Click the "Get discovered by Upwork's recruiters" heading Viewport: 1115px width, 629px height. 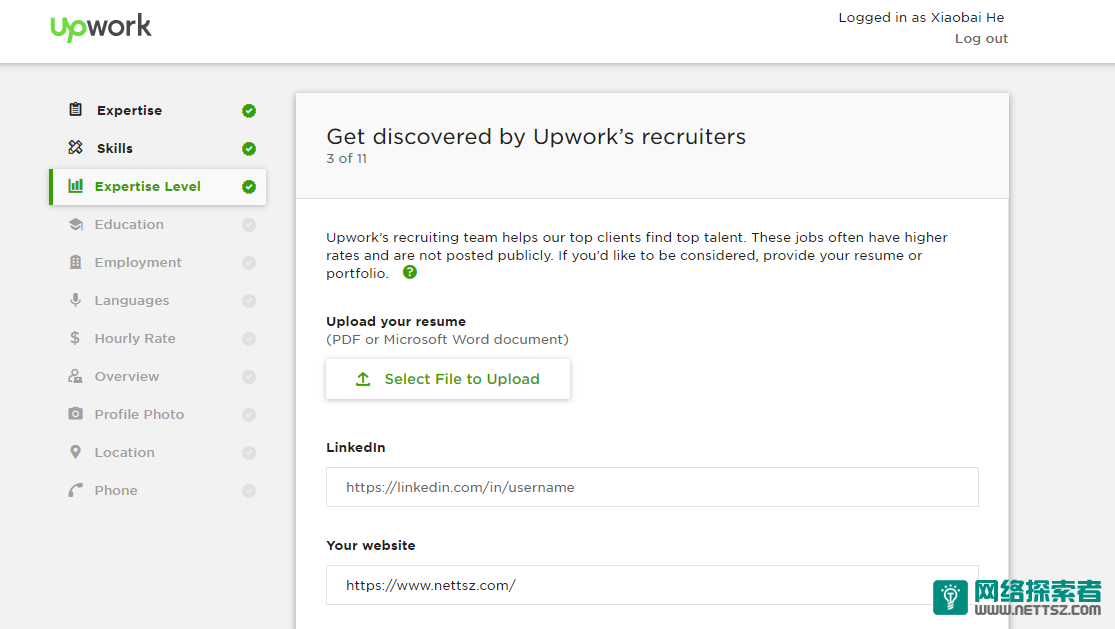coord(536,136)
